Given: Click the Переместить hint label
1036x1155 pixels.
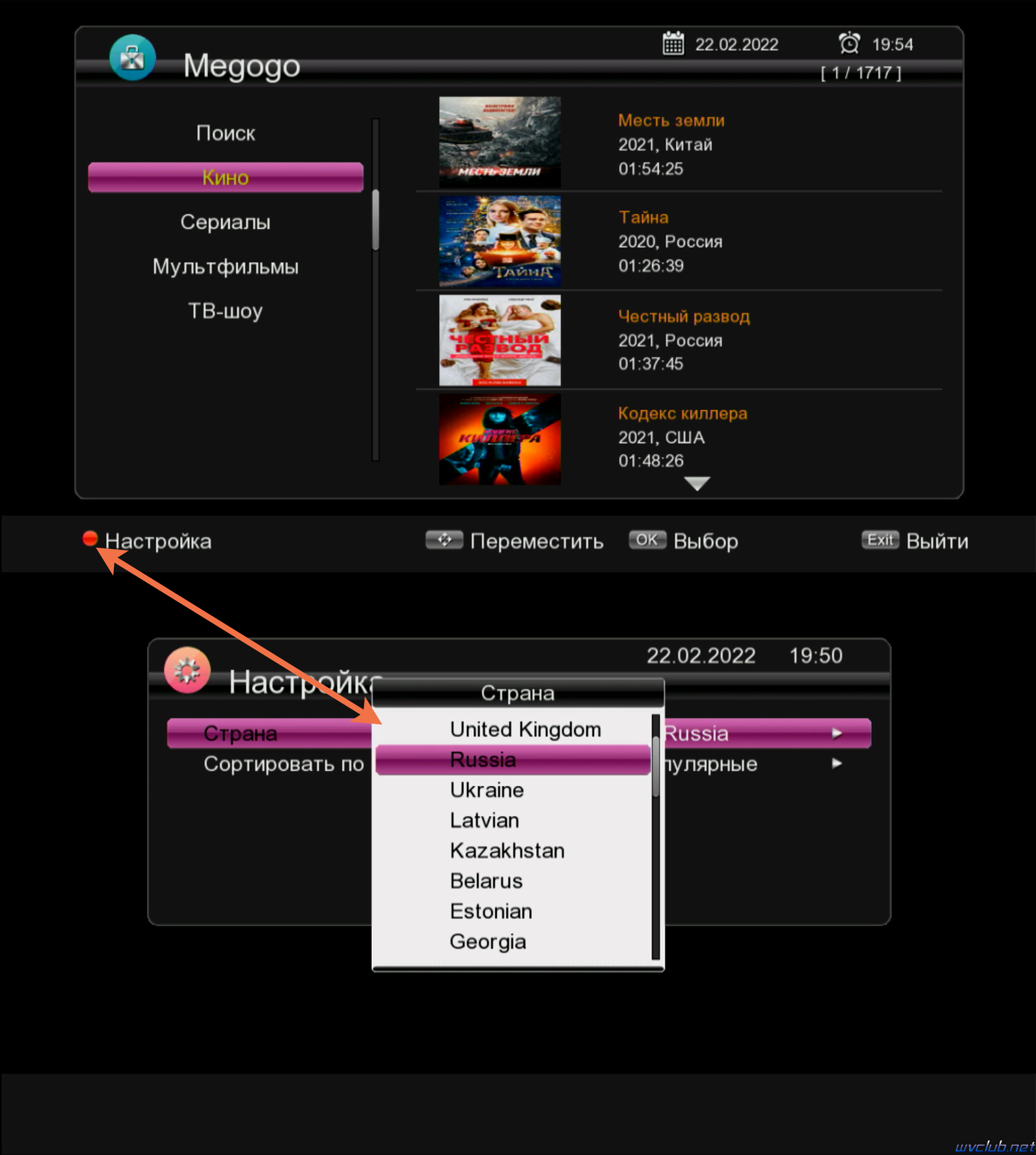Looking at the screenshot, I should 537,541.
